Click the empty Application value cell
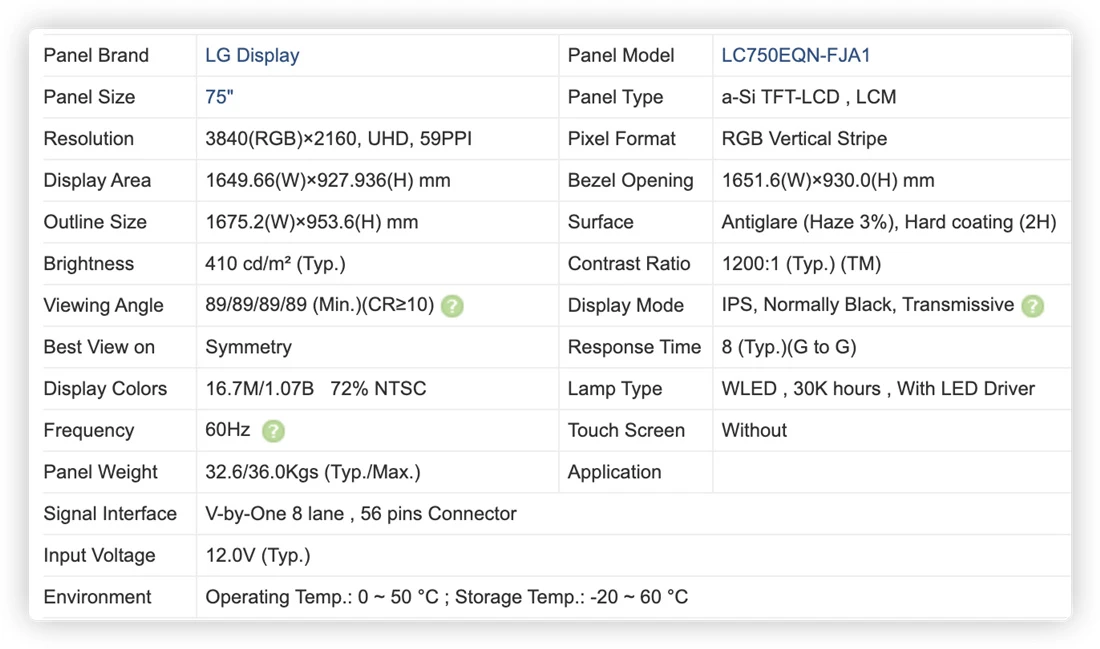The width and height of the screenshot is (1100, 649). [892, 472]
